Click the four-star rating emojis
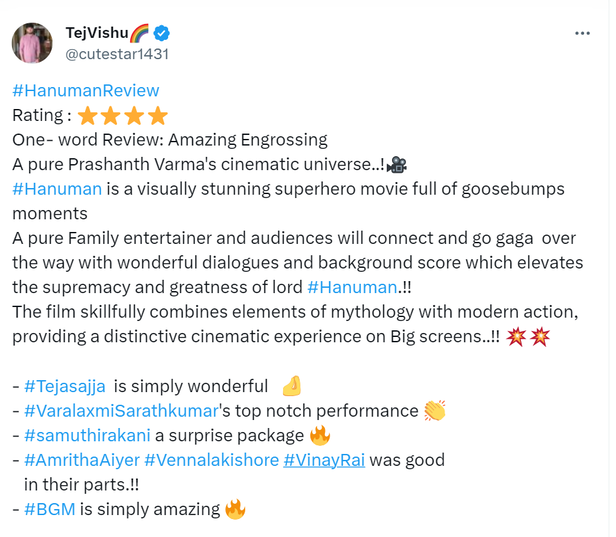616x537 pixels. pos(122,116)
